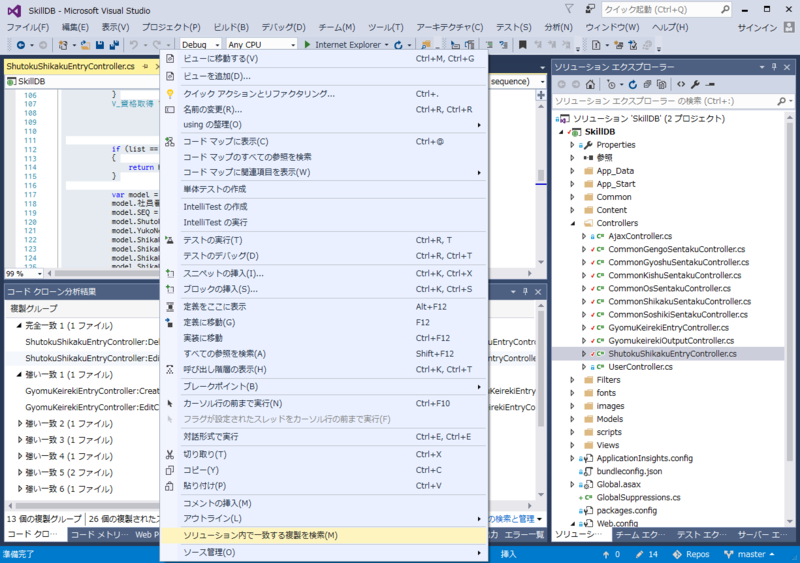
Task: Expand the App_Data folder node
Action: pos(572,171)
